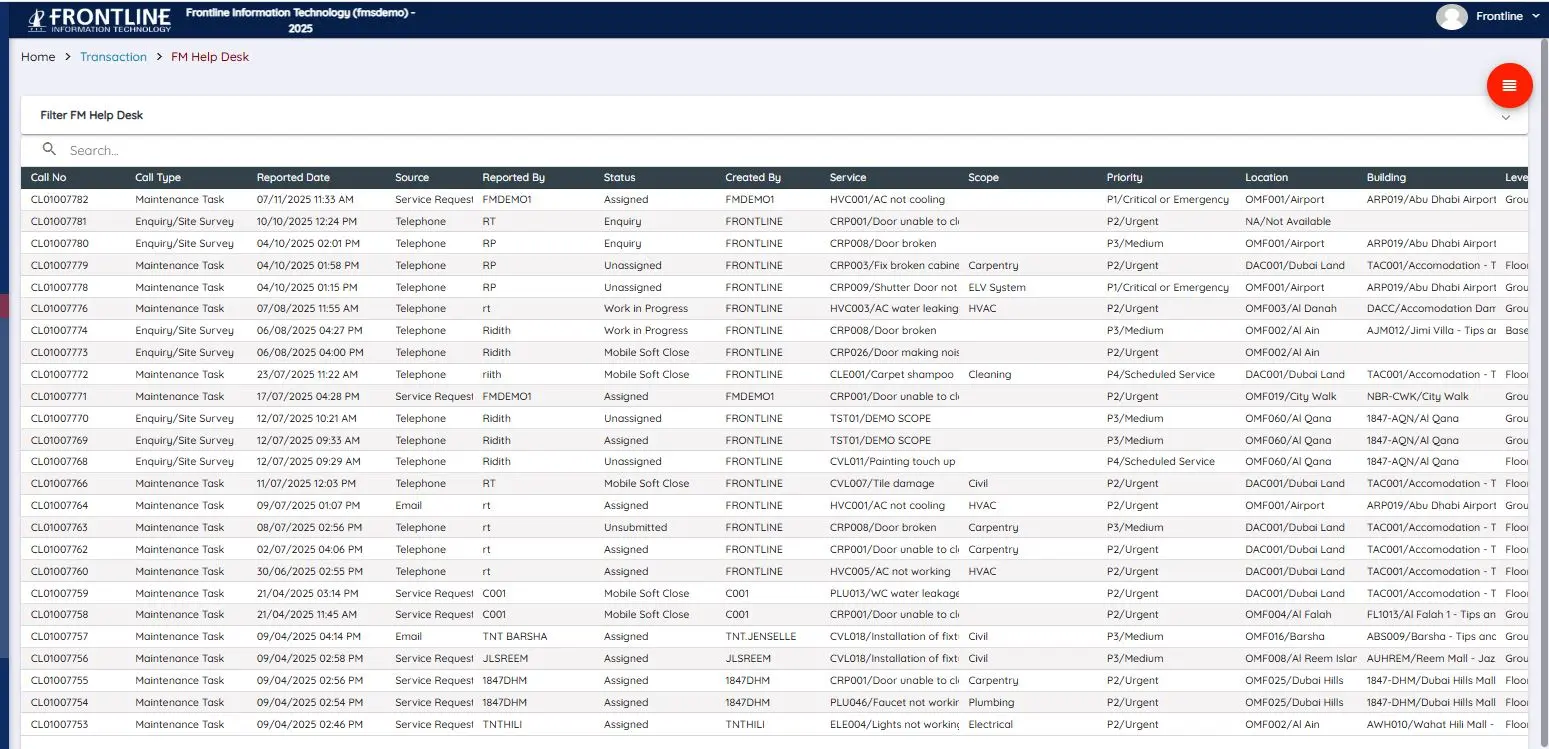The width and height of the screenshot is (1549, 749).
Task: Click the vertical scrollbar on the right
Action: [1544, 400]
